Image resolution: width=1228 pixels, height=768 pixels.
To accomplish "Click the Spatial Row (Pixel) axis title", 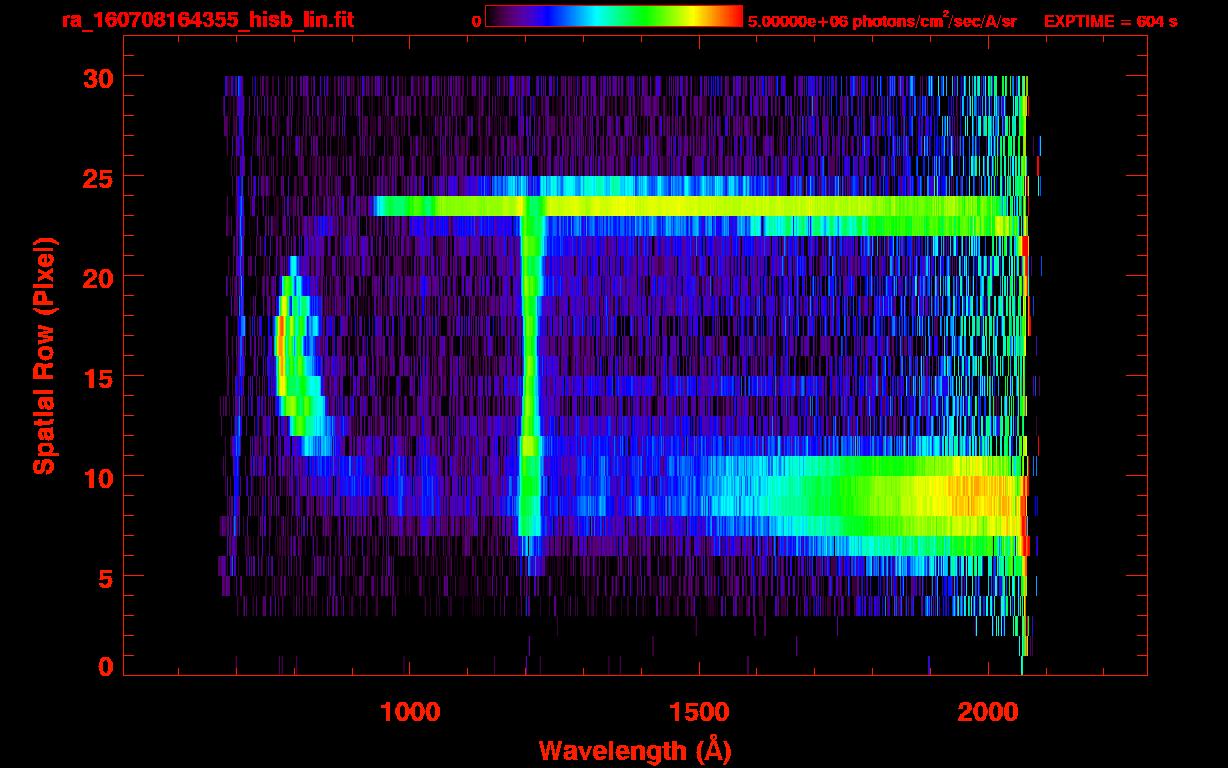I will click(43, 355).
